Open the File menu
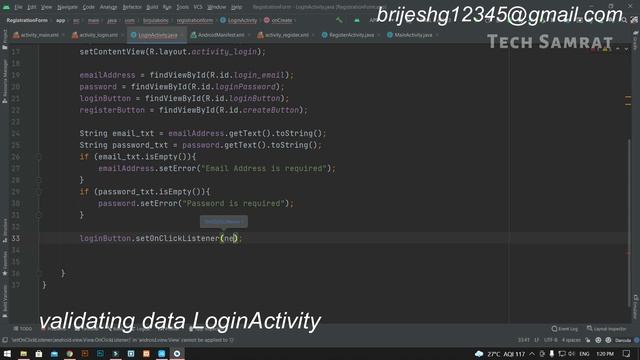The height and width of the screenshot is (360, 640). pos(19,7)
